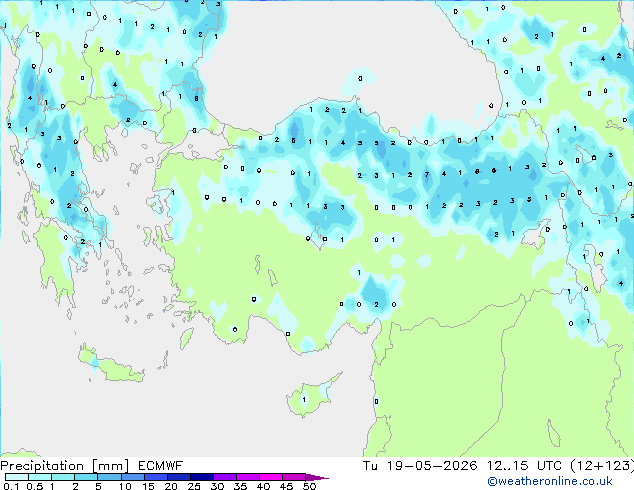Click the 40–45 mm magenta legend swatch
Screen dimensions: 634x490
pyautogui.click(x=271, y=477)
